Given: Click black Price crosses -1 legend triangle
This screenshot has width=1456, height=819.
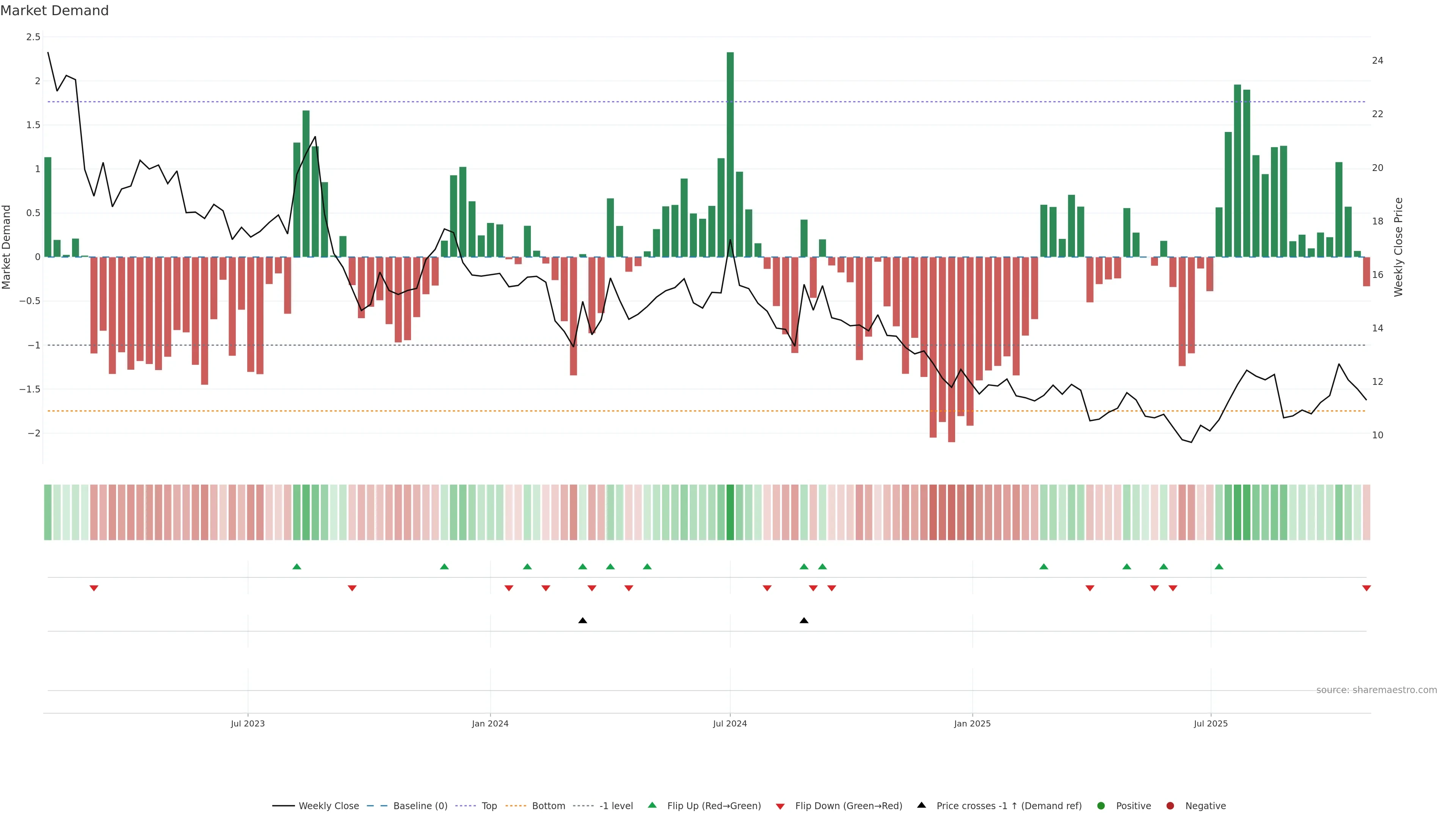Looking at the screenshot, I should pyautogui.click(x=921, y=805).
